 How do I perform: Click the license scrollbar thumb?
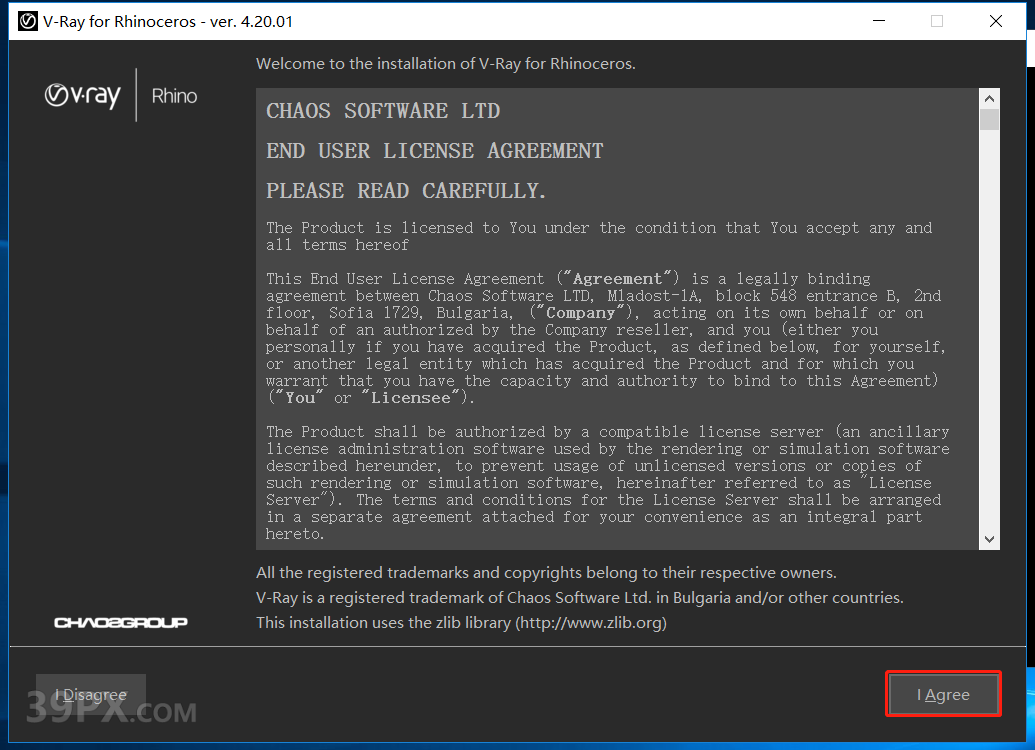tap(989, 120)
